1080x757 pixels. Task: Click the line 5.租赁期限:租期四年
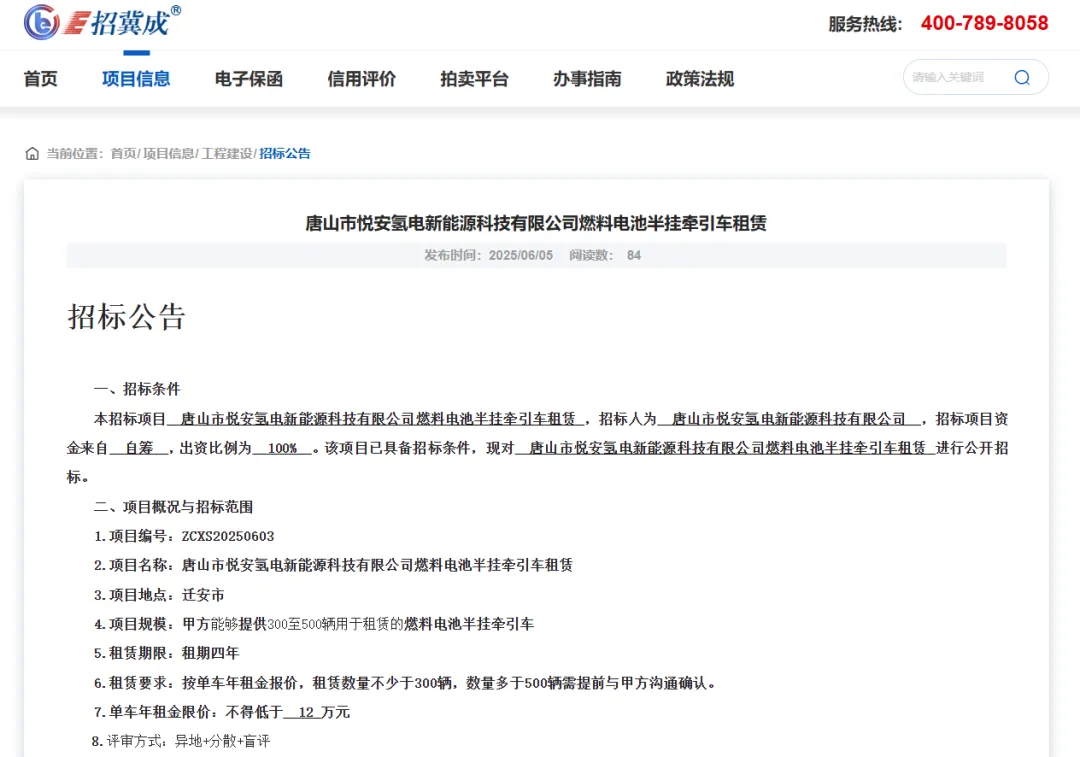pyautogui.click(x=167, y=653)
